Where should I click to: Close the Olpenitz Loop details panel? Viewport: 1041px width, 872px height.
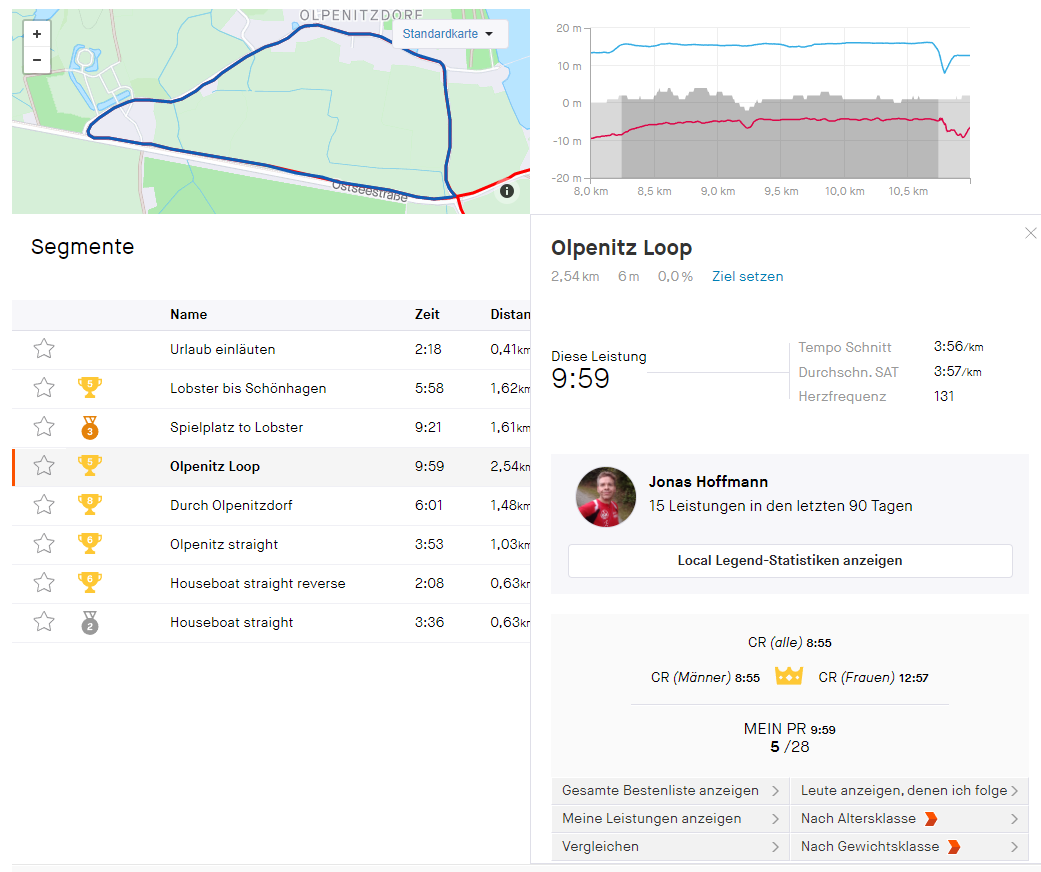(1031, 233)
